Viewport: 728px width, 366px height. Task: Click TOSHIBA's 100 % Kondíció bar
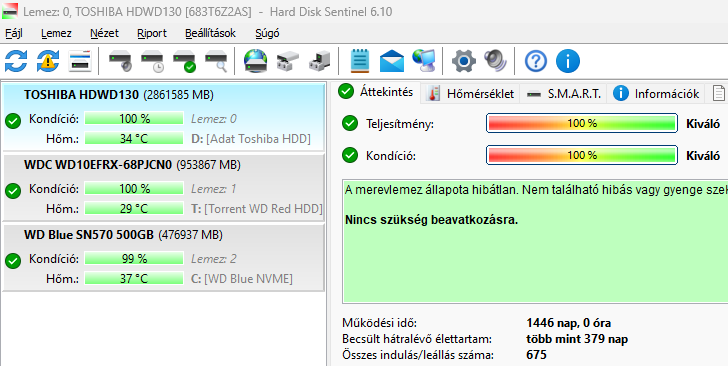pyautogui.click(x=134, y=118)
